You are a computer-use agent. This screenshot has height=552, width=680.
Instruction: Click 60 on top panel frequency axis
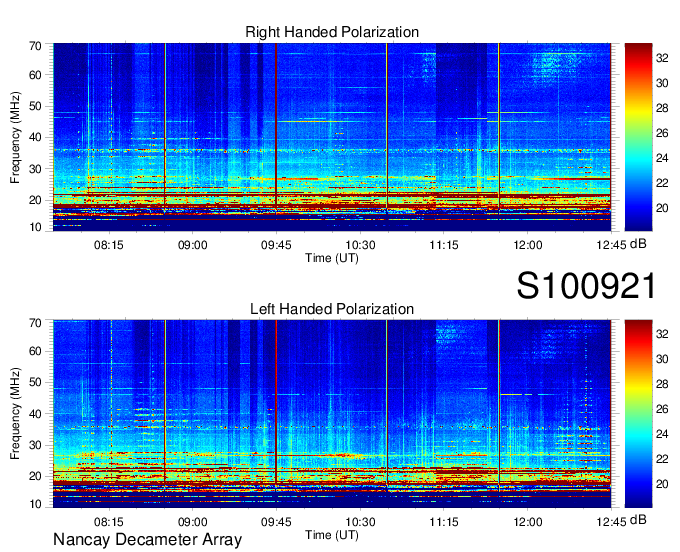pos(35,75)
